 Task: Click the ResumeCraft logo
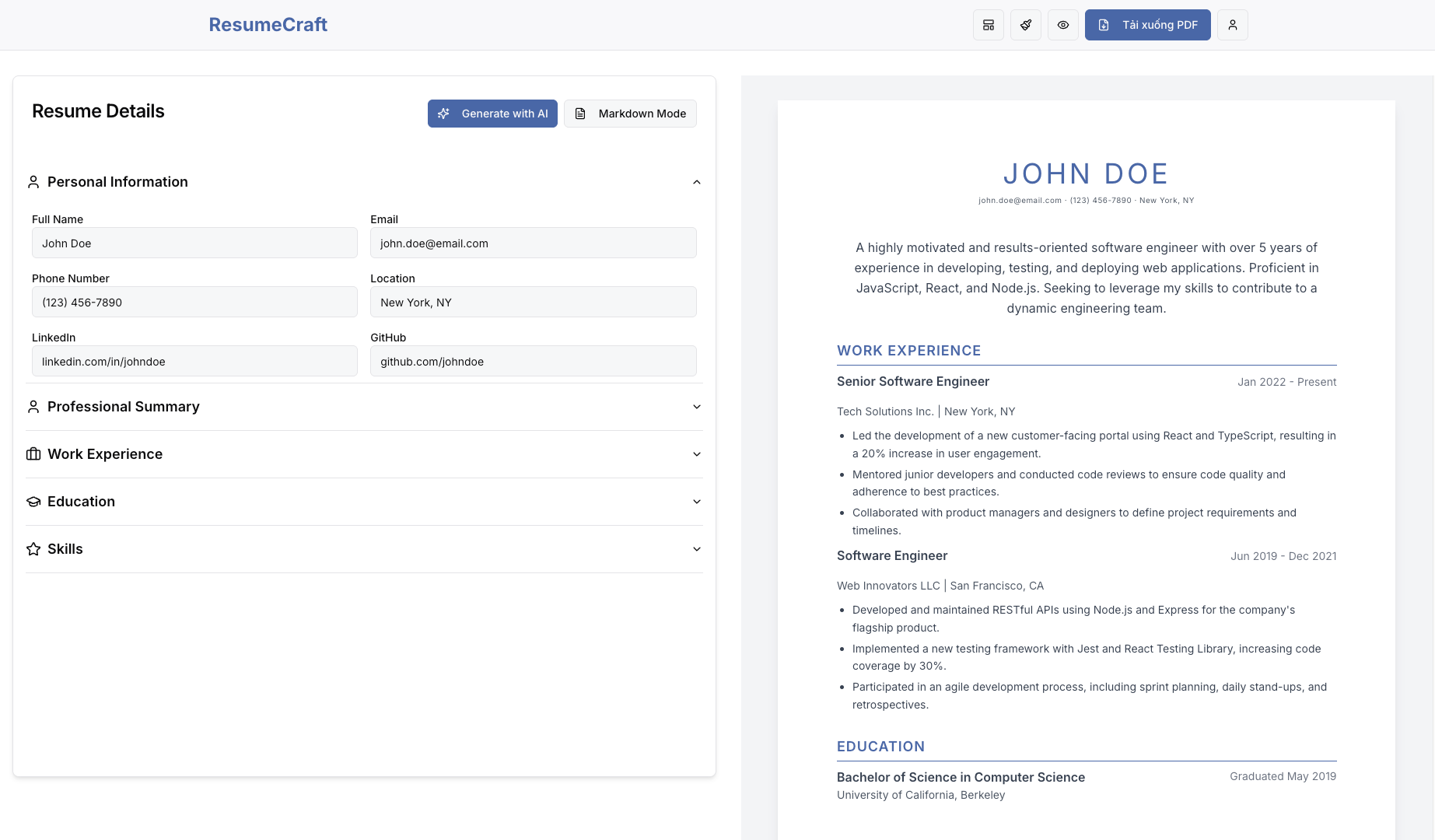(268, 25)
